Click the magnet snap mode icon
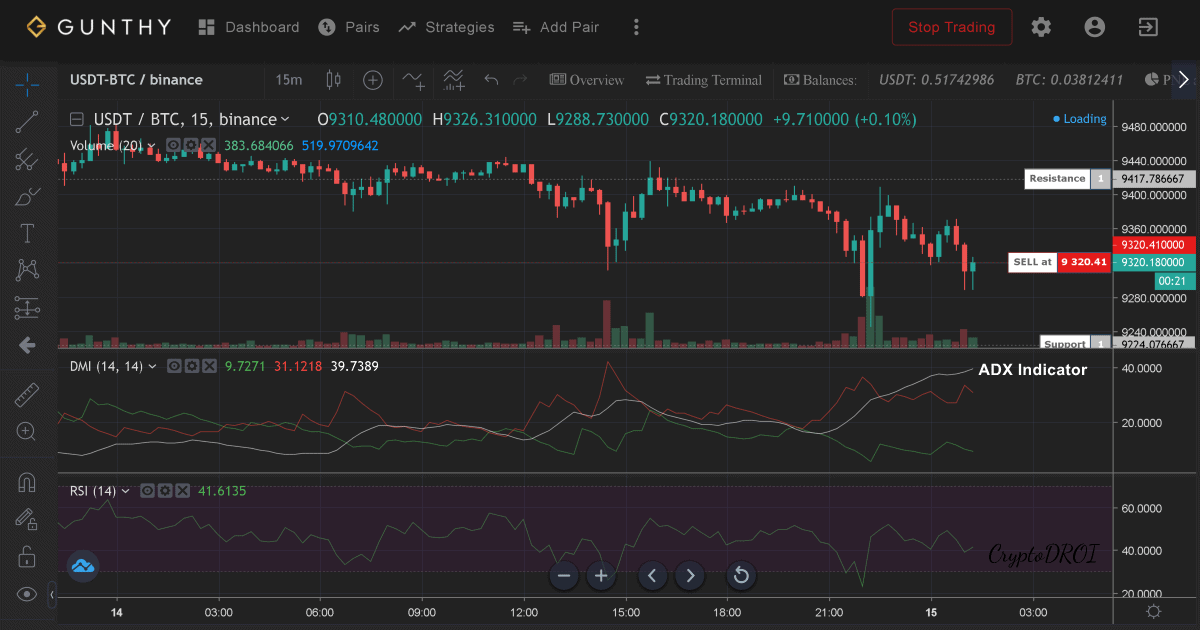 pyautogui.click(x=27, y=483)
